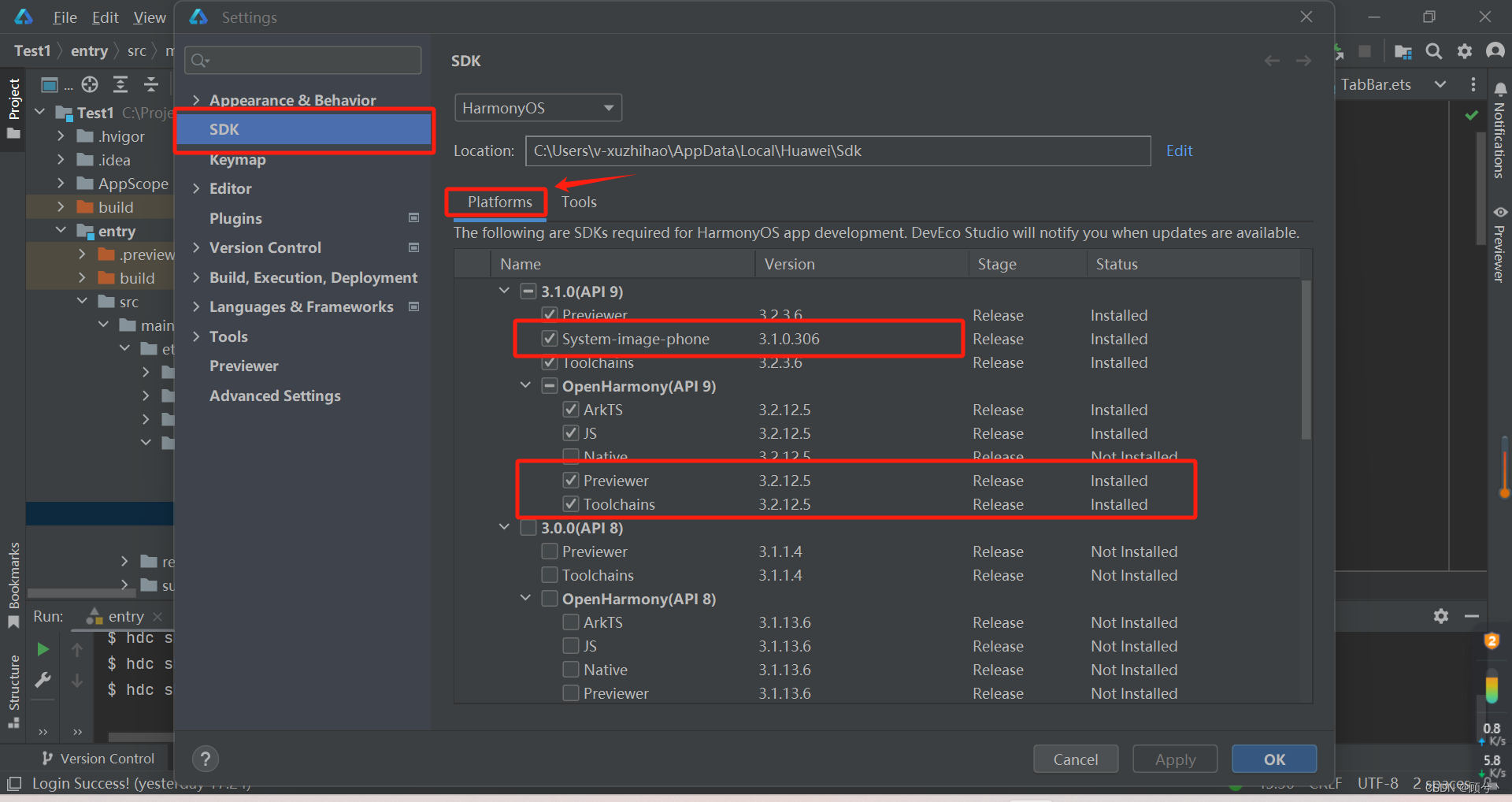1512x802 pixels.
Task: Expand Version Control settings
Action: click(x=196, y=247)
